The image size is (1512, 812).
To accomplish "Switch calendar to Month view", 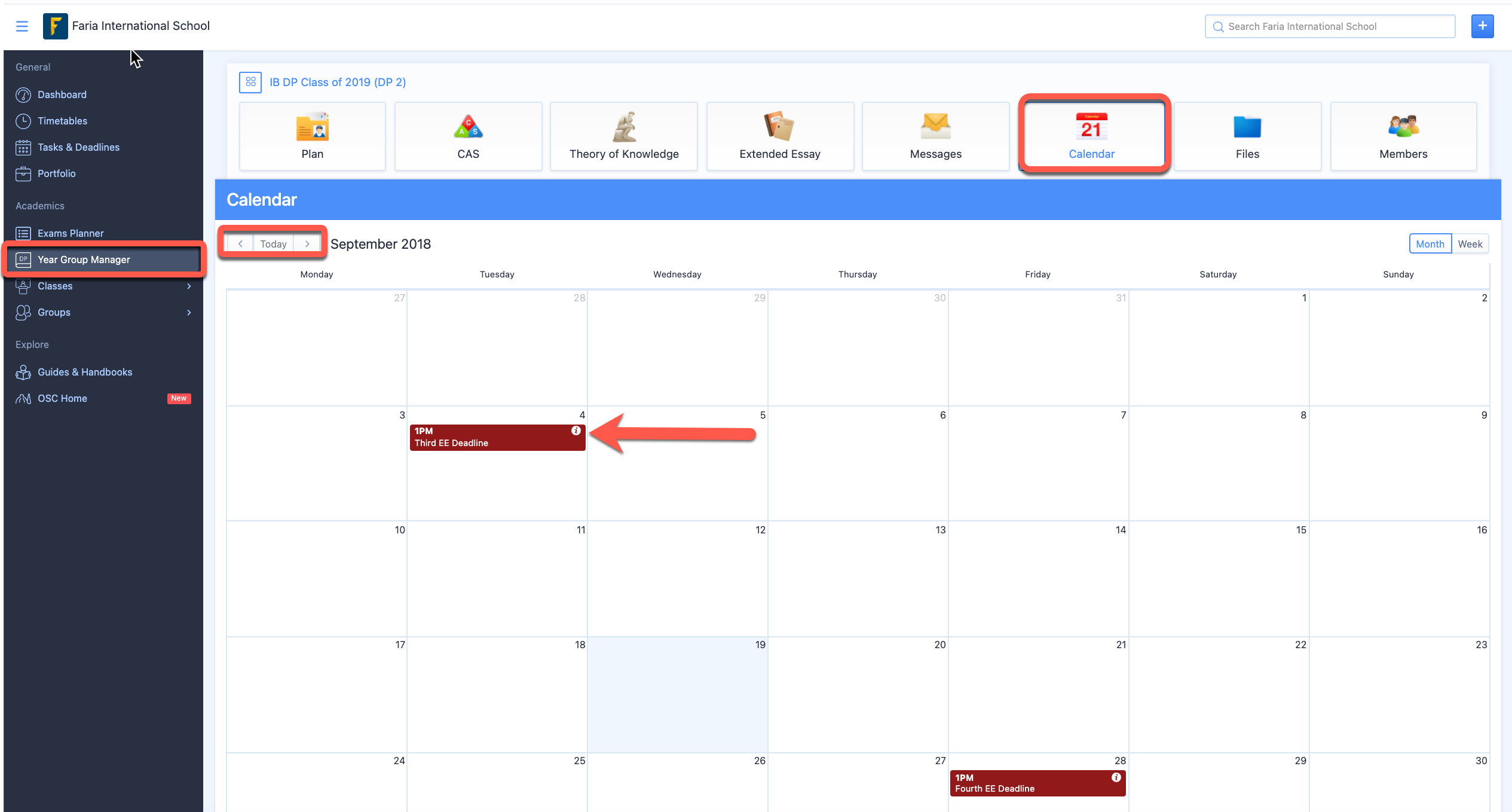I will 1430,244.
